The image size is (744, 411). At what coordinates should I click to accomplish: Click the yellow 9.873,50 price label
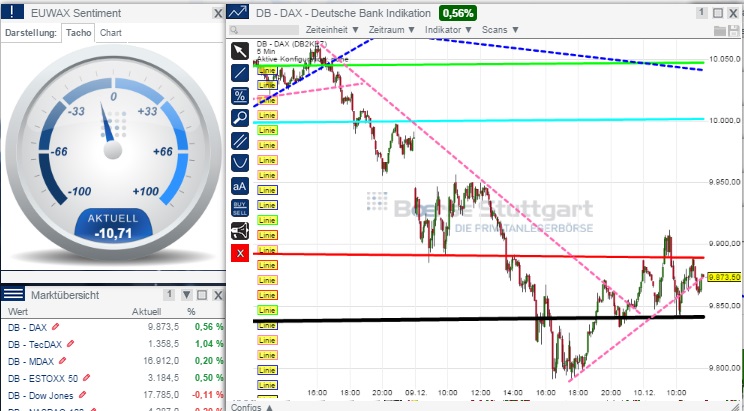coord(724,277)
